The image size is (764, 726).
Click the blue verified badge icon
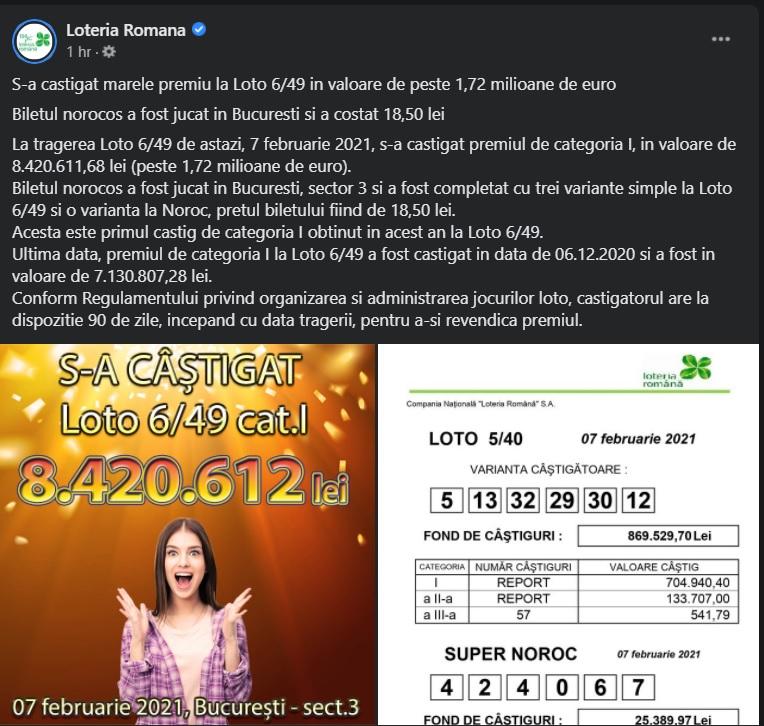(199, 30)
